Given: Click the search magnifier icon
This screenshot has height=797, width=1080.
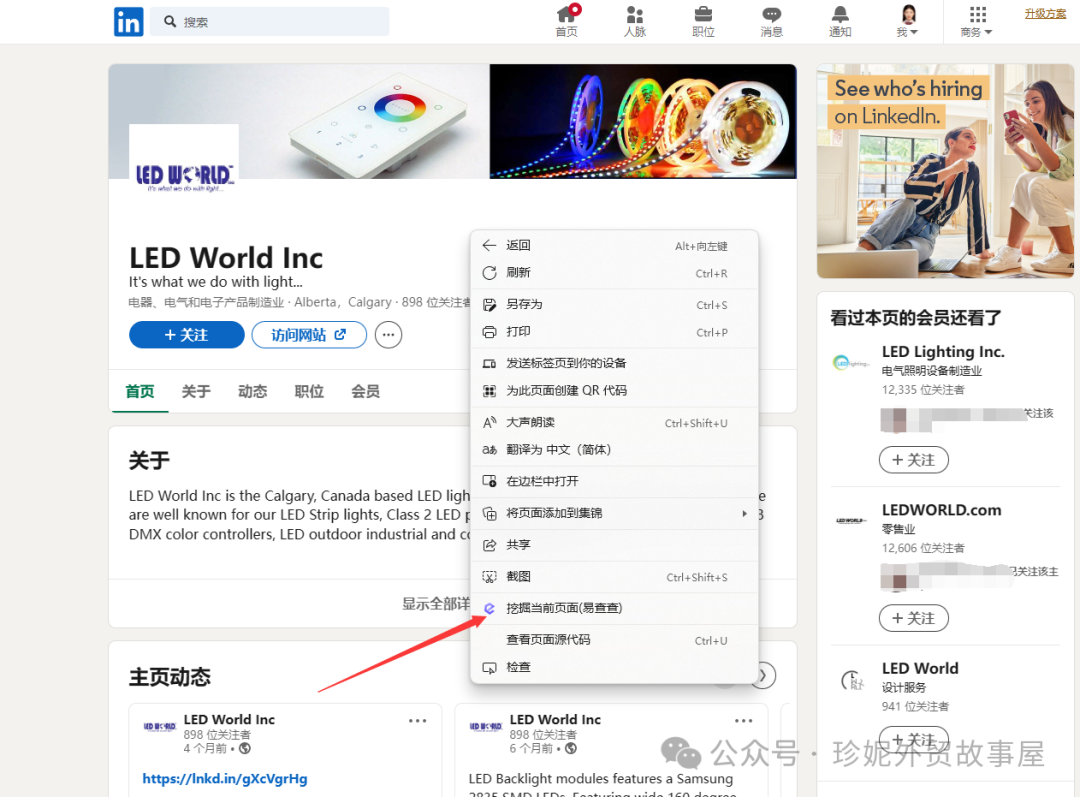Looking at the screenshot, I should click(x=170, y=21).
